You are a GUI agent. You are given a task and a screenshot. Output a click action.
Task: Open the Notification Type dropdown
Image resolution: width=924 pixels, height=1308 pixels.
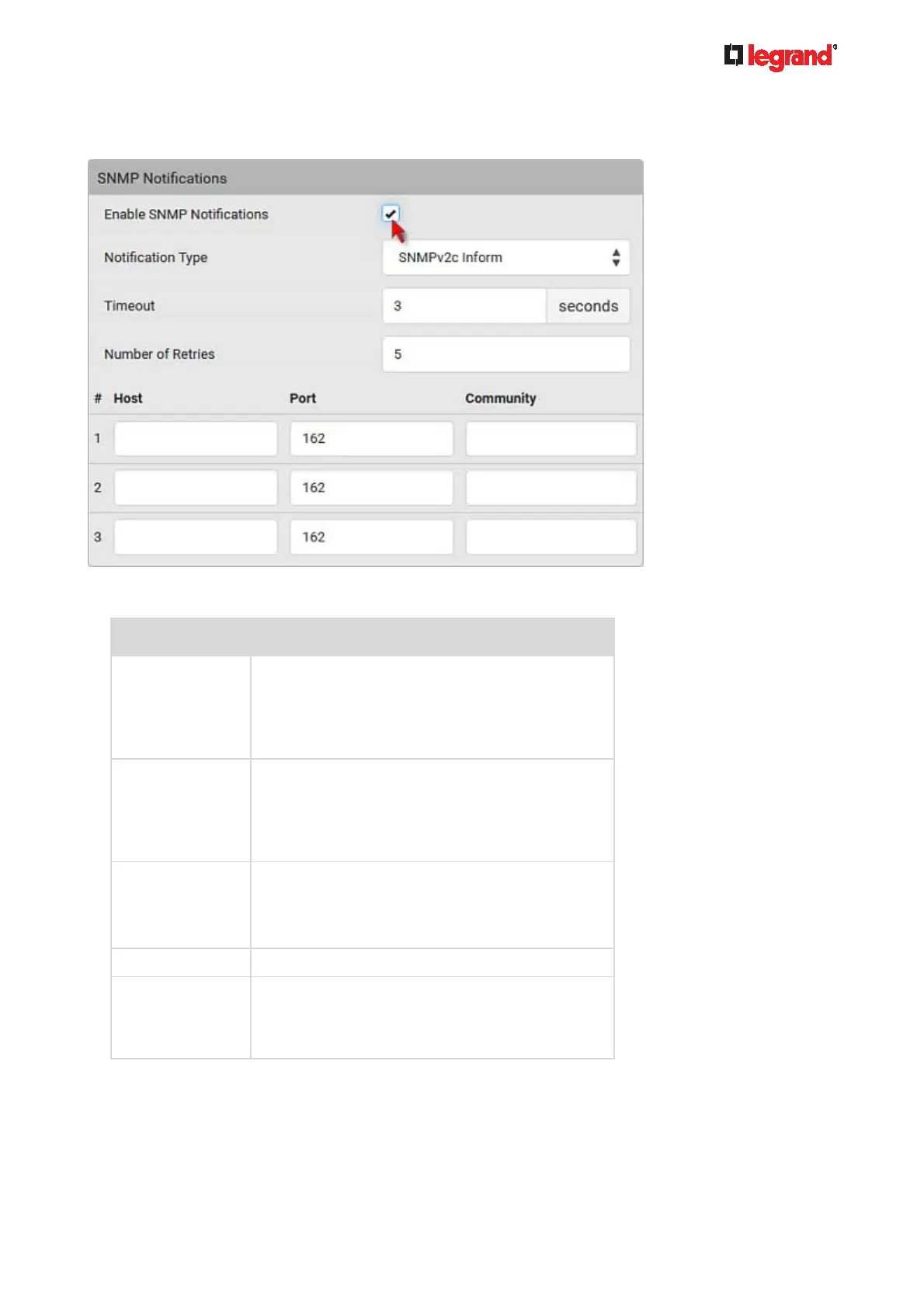point(505,257)
